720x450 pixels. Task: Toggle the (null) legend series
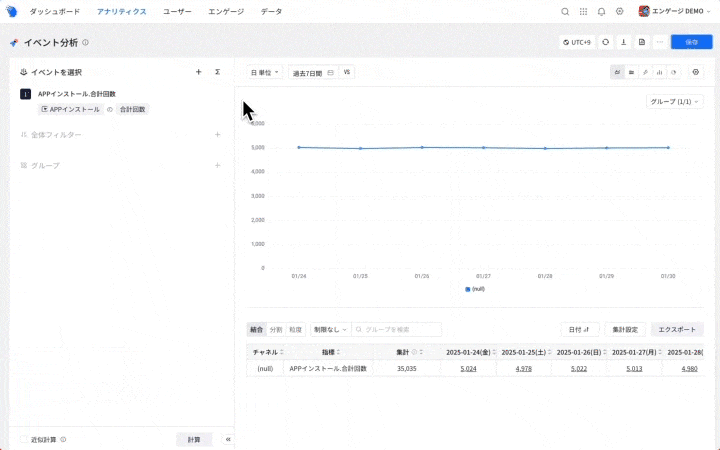pyautogui.click(x=475, y=289)
